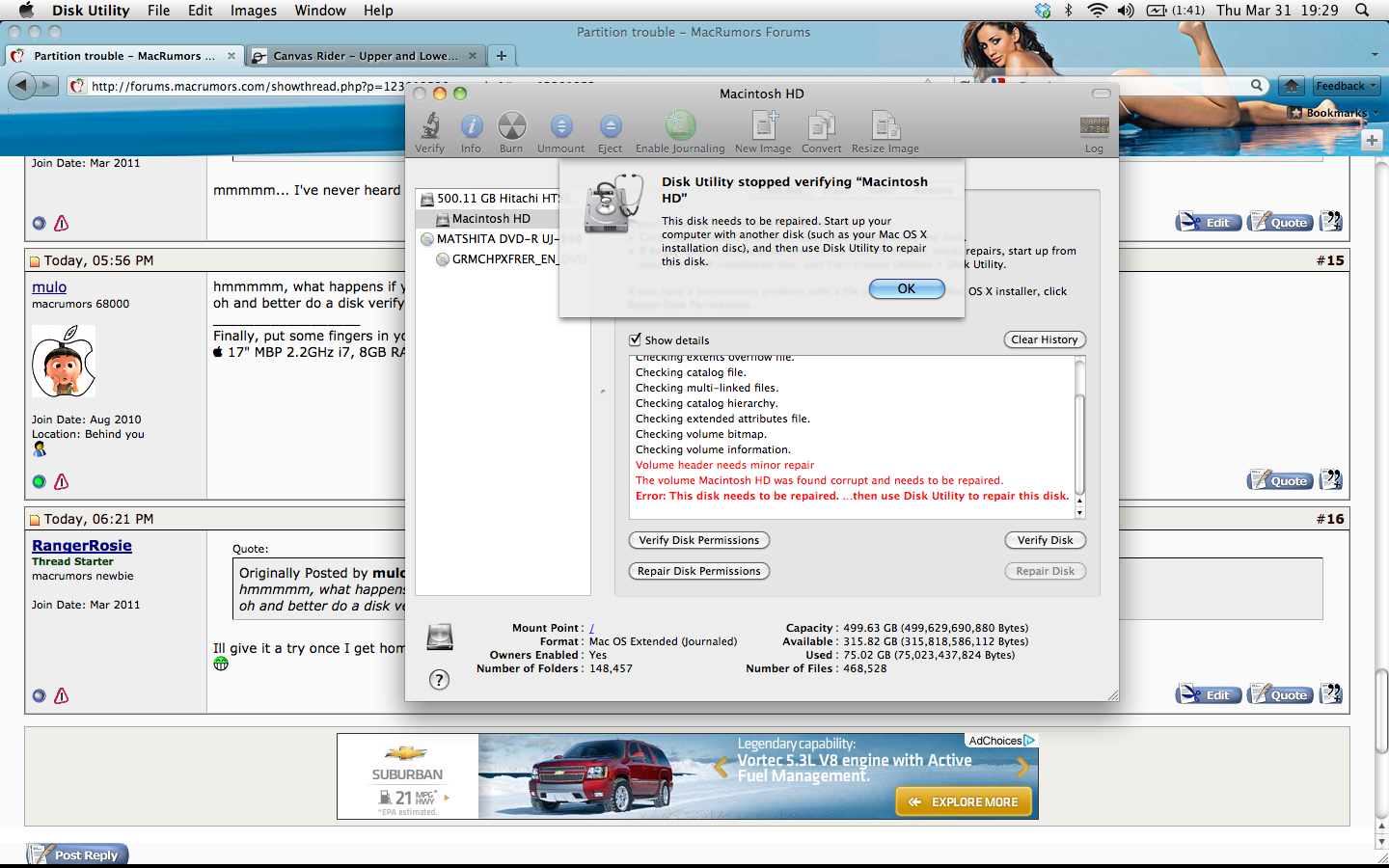
Task: Open the Help menu
Action: [378, 10]
